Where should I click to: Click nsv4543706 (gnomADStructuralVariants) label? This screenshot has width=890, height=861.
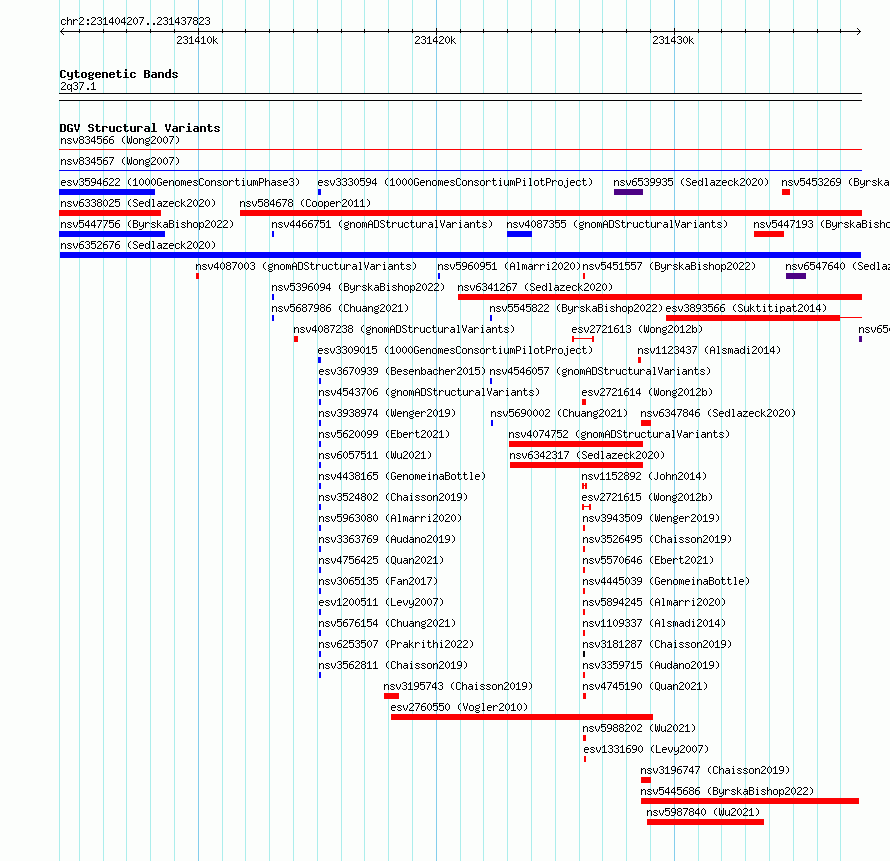(429, 392)
